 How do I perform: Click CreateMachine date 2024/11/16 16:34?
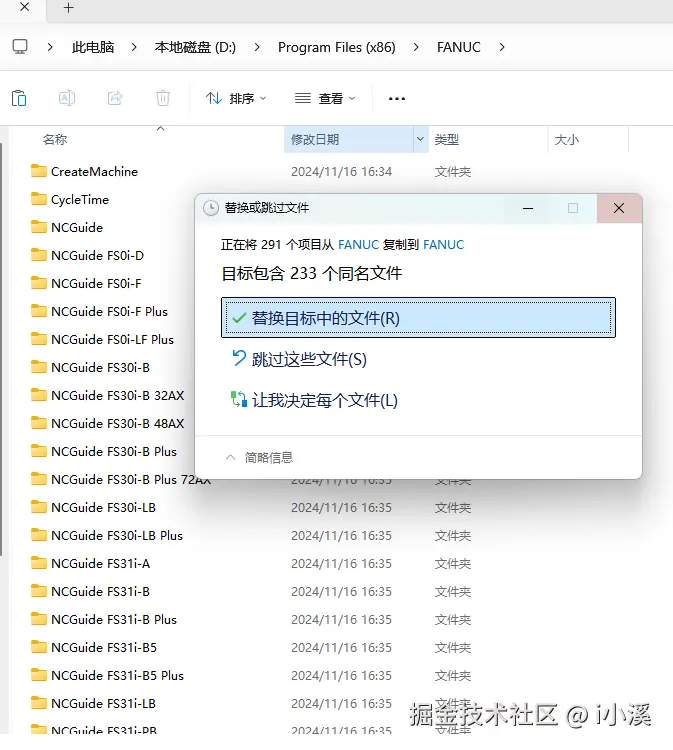342,171
